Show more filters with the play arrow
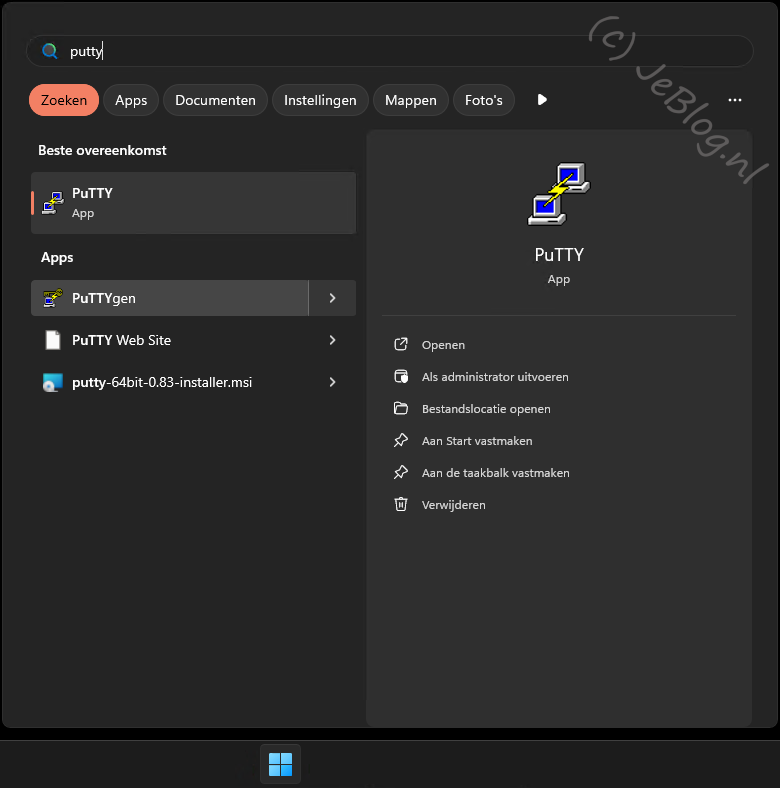Viewport: 780px width, 788px height. (x=542, y=100)
